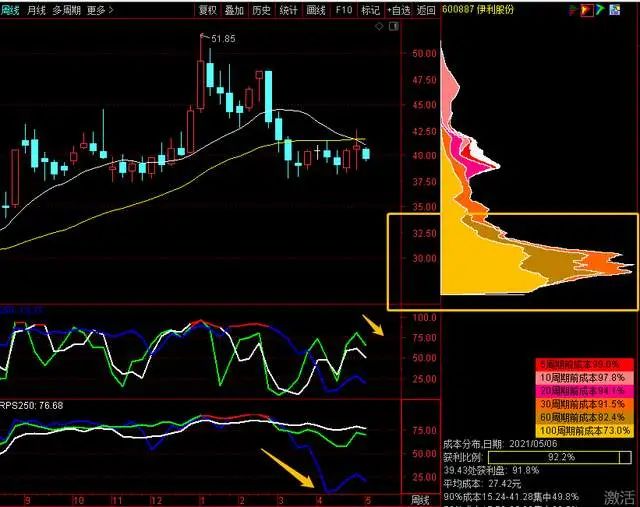Click the 返回 return button

[426, 10]
